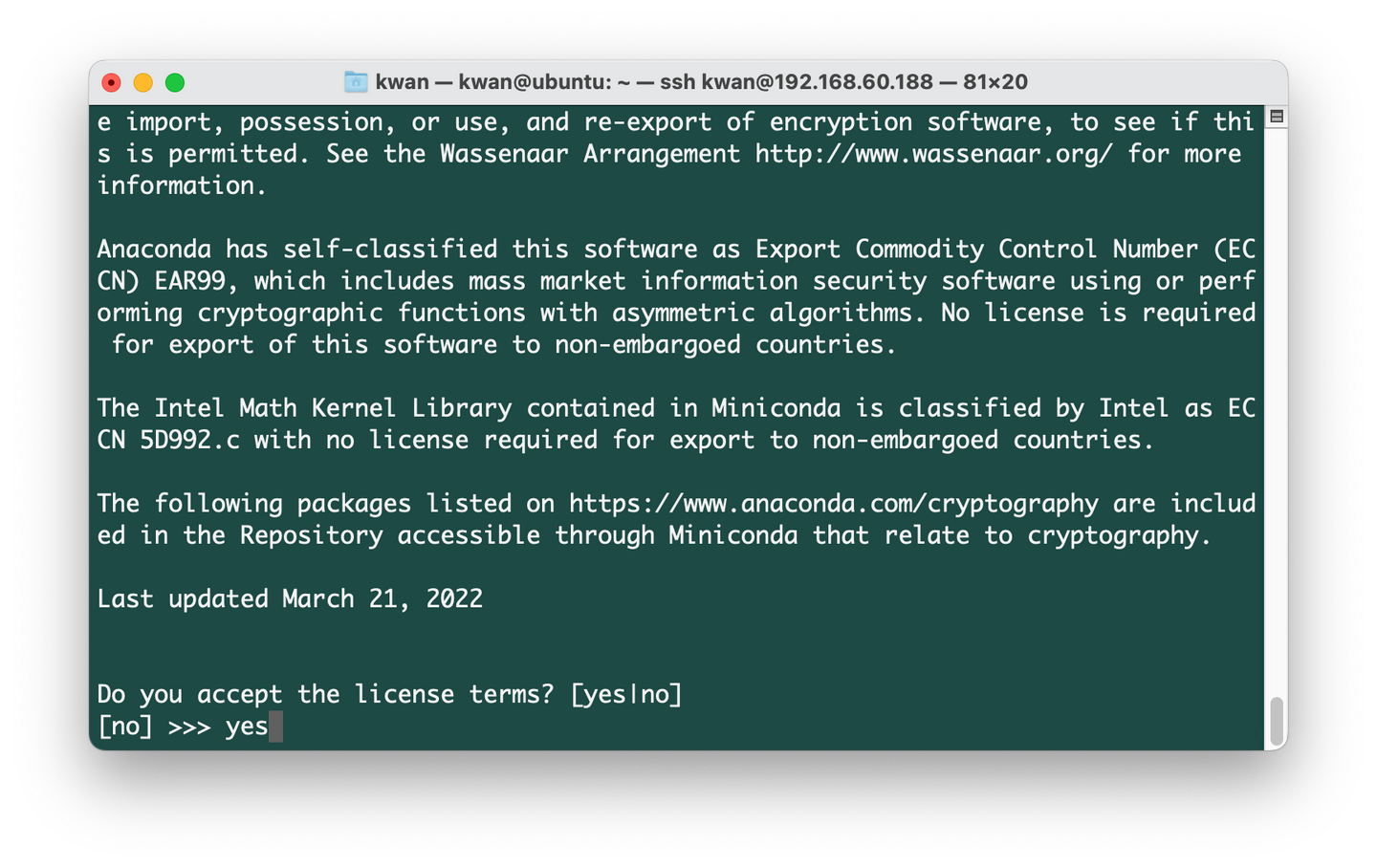Click the window title text "kwan@ubuntu"
1377x868 pixels.
tap(535, 82)
